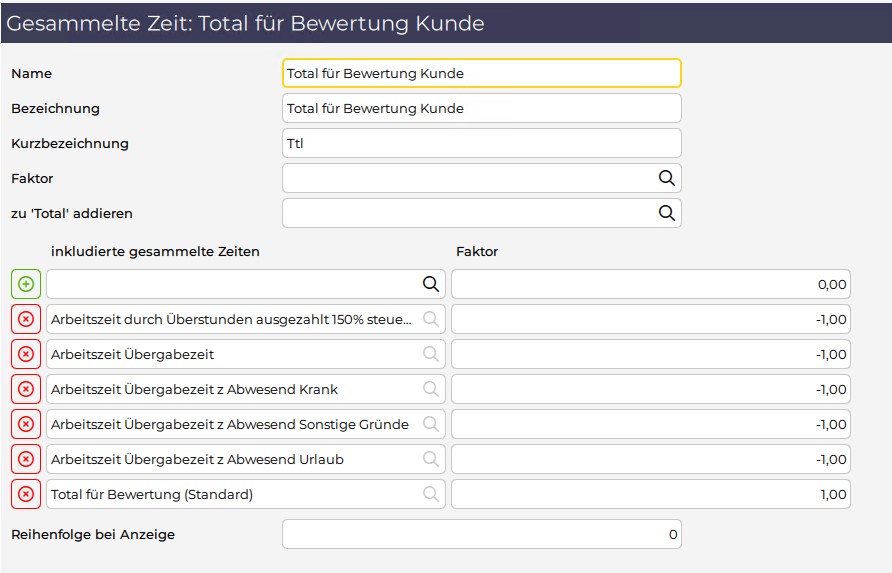Viewport: 892px width, 573px height.
Task: Click the search icon beside Abwesend Urlaub entry
Action: click(431, 459)
